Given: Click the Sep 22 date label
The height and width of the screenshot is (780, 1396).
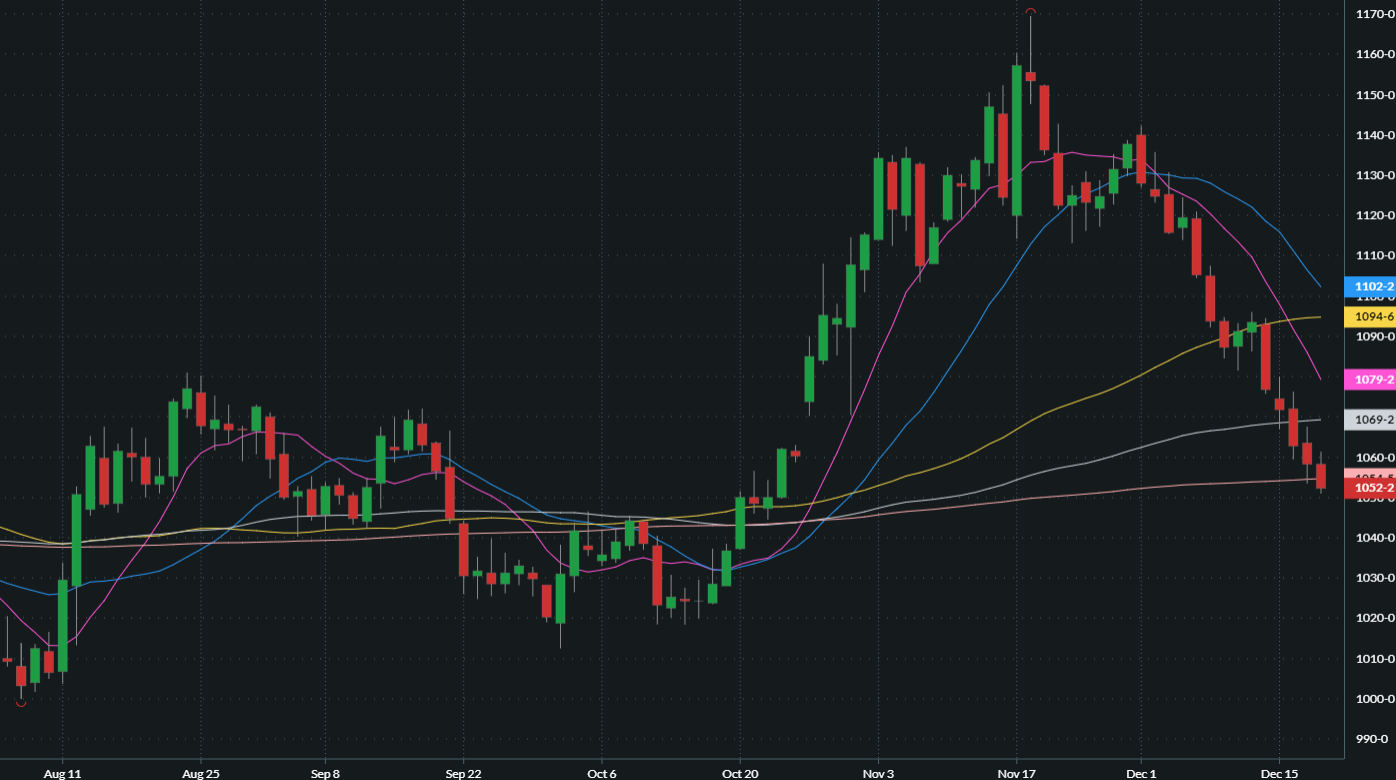Looking at the screenshot, I should click(x=463, y=774).
